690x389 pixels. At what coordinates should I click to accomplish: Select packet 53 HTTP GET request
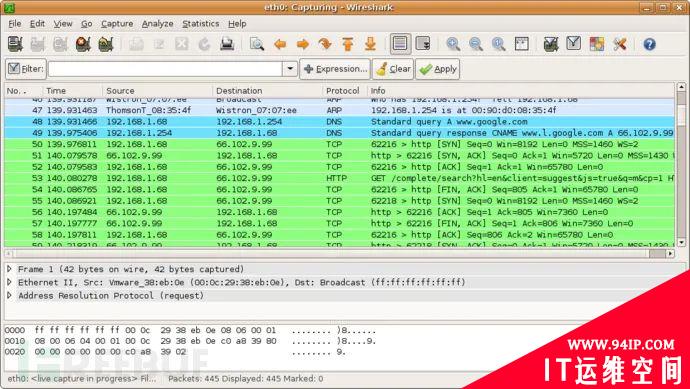point(339,178)
